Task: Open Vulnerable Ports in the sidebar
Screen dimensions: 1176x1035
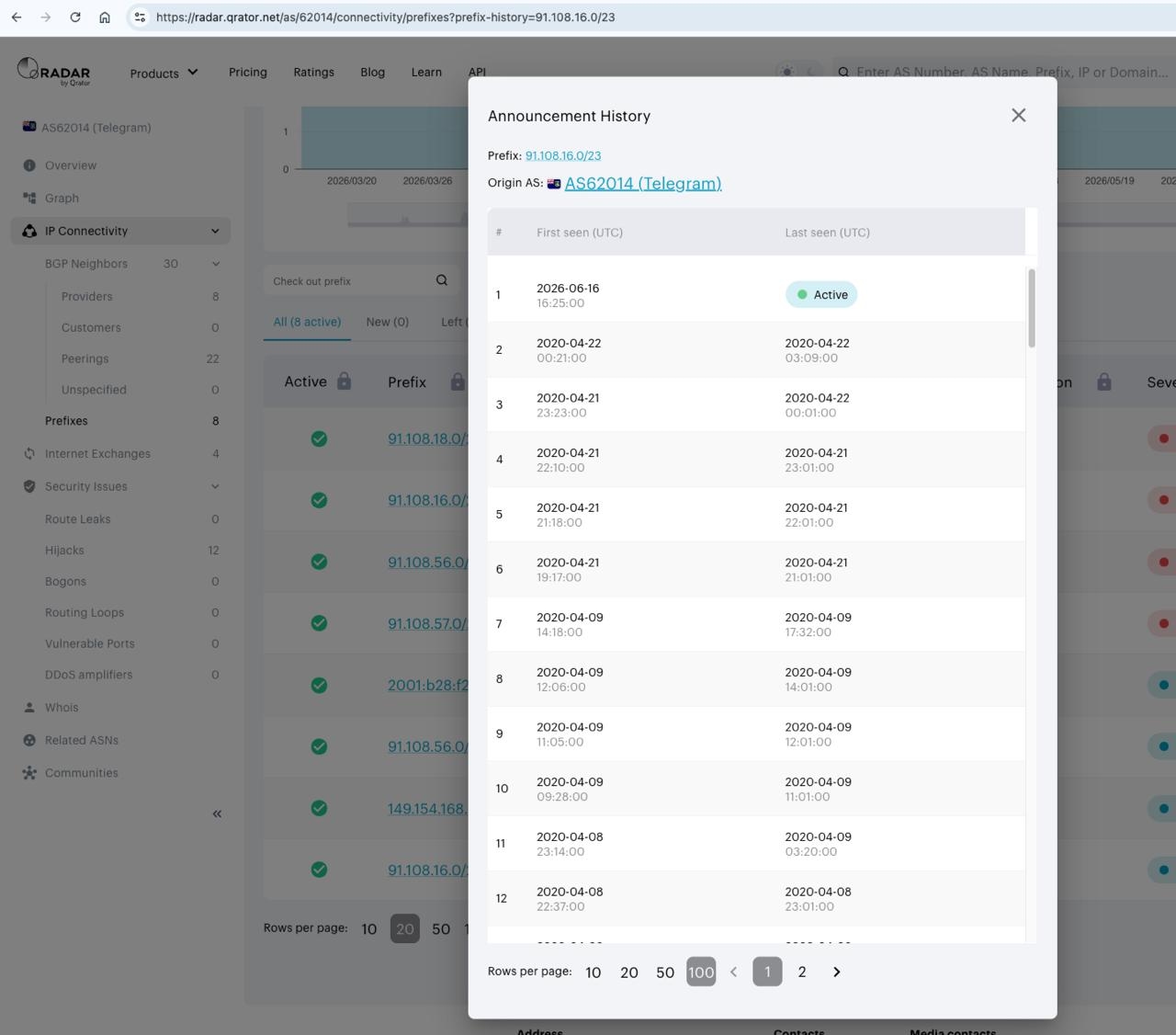Action: click(90, 643)
